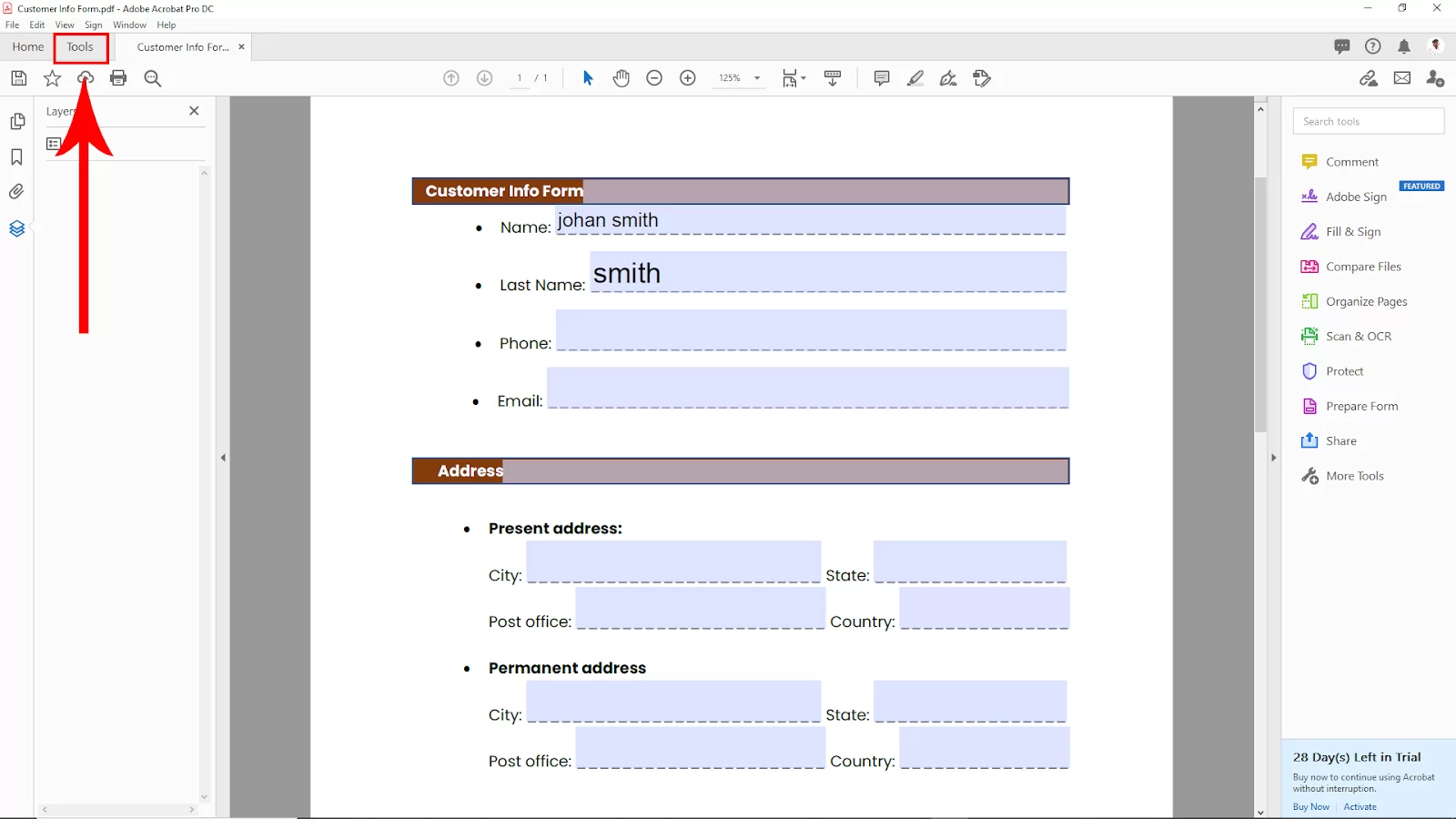Open the sign document tool
This screenshot has width=1456, height=819.
948,78
